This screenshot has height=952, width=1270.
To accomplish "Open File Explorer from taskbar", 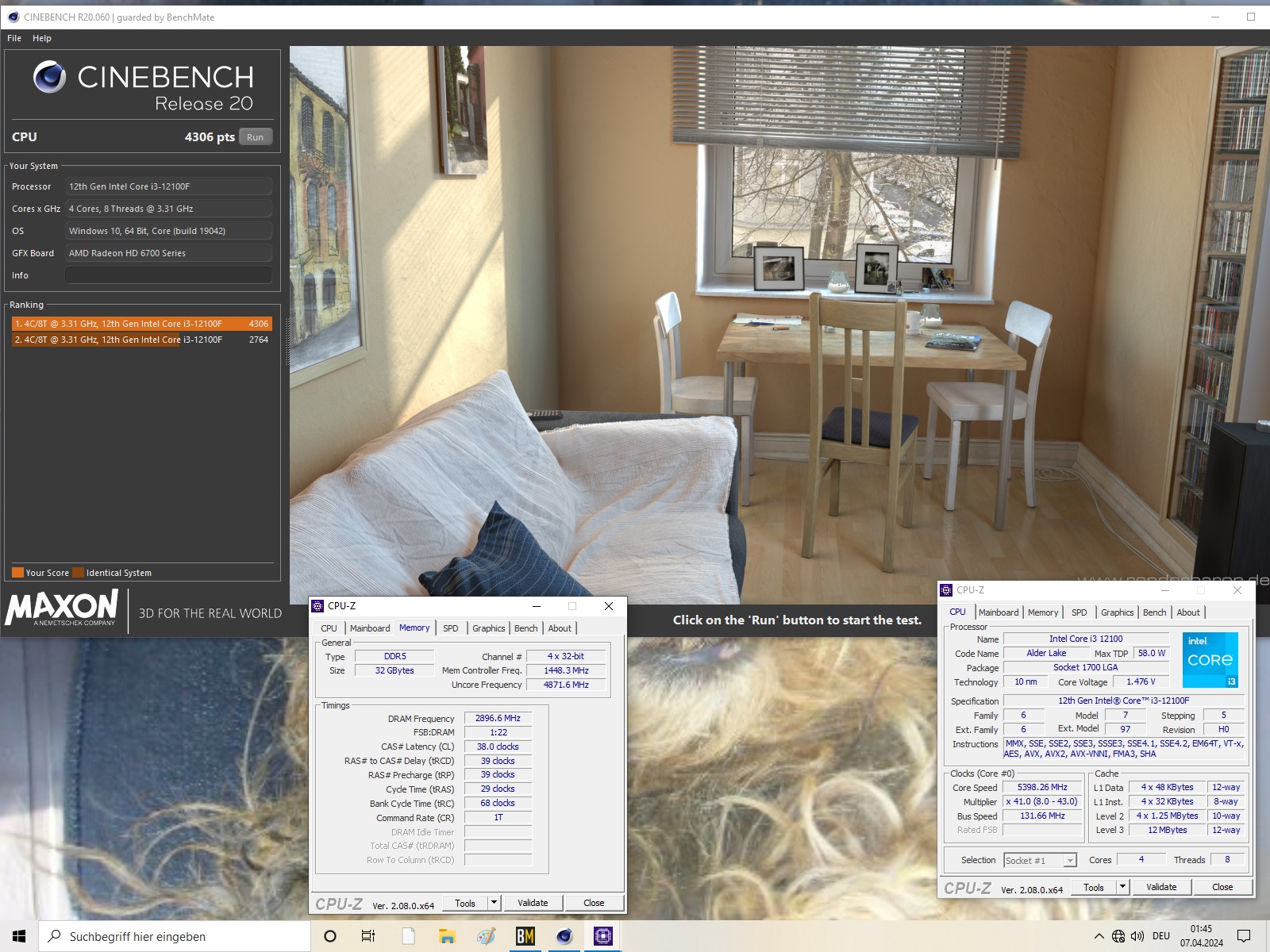I will (x=447, y=936).
